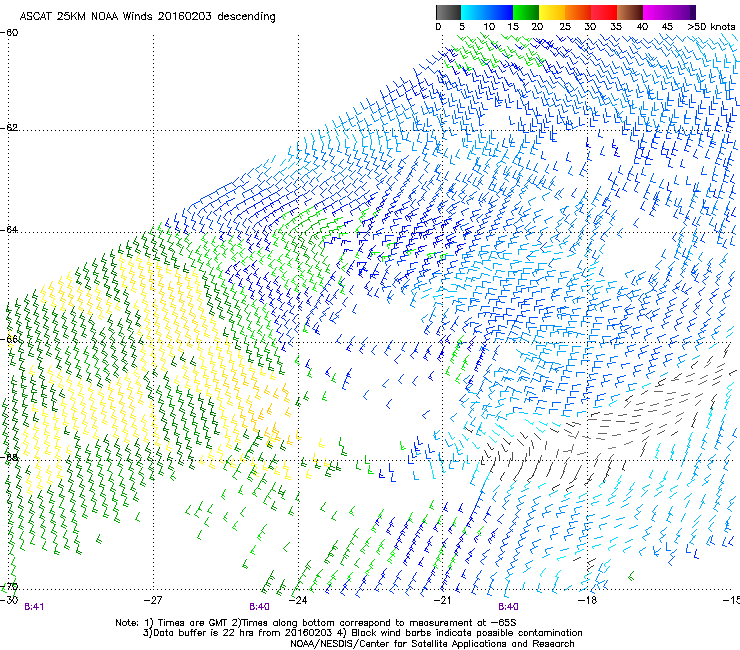The height and width of the screenshot is (650, 740).
Task: Click the '-66' latitude axis label
Action: pos(9,339)
